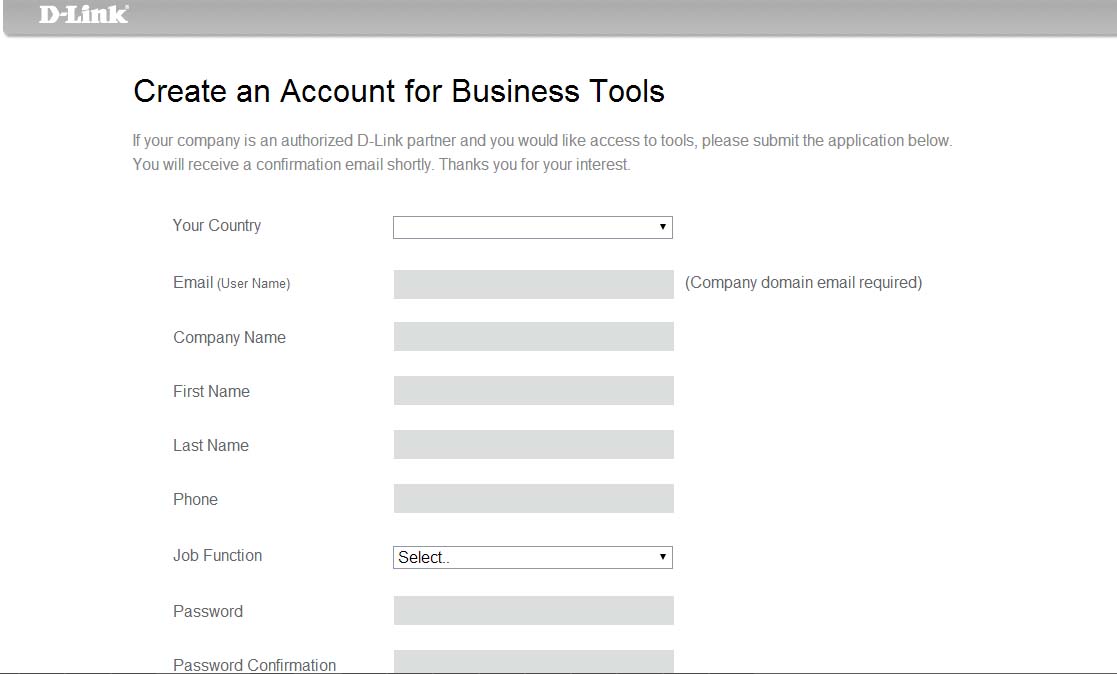Click the 'Company Name' label

tap(229, 338)
